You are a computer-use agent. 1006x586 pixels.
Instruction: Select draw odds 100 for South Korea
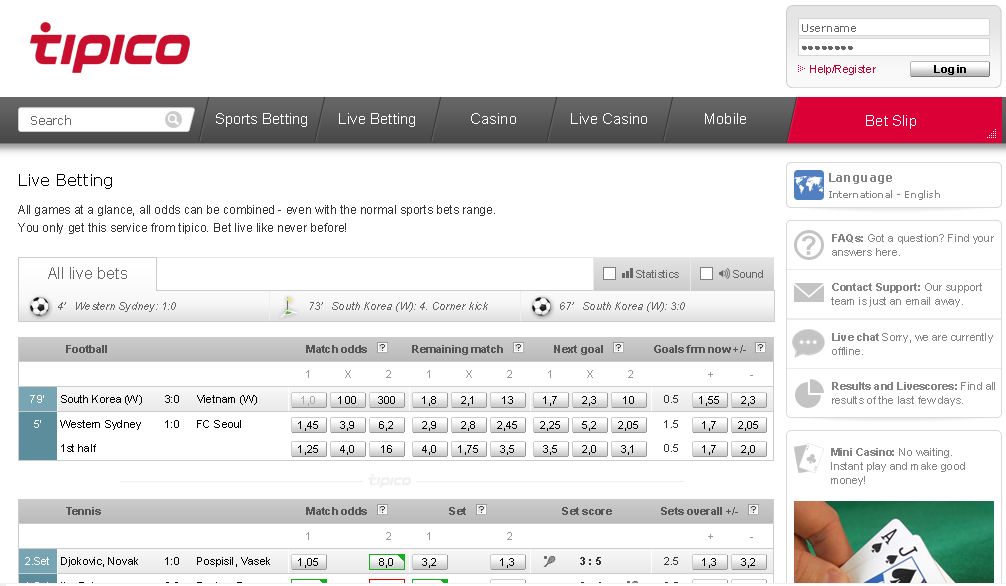[x=347, y=400]
